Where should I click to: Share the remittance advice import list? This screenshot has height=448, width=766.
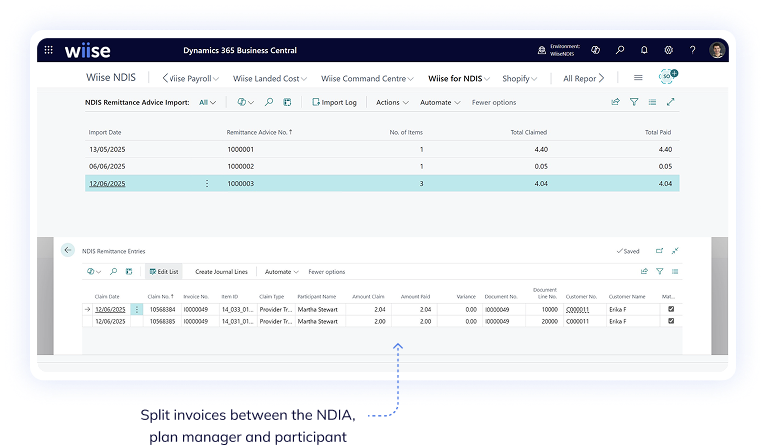coord(616,102)
